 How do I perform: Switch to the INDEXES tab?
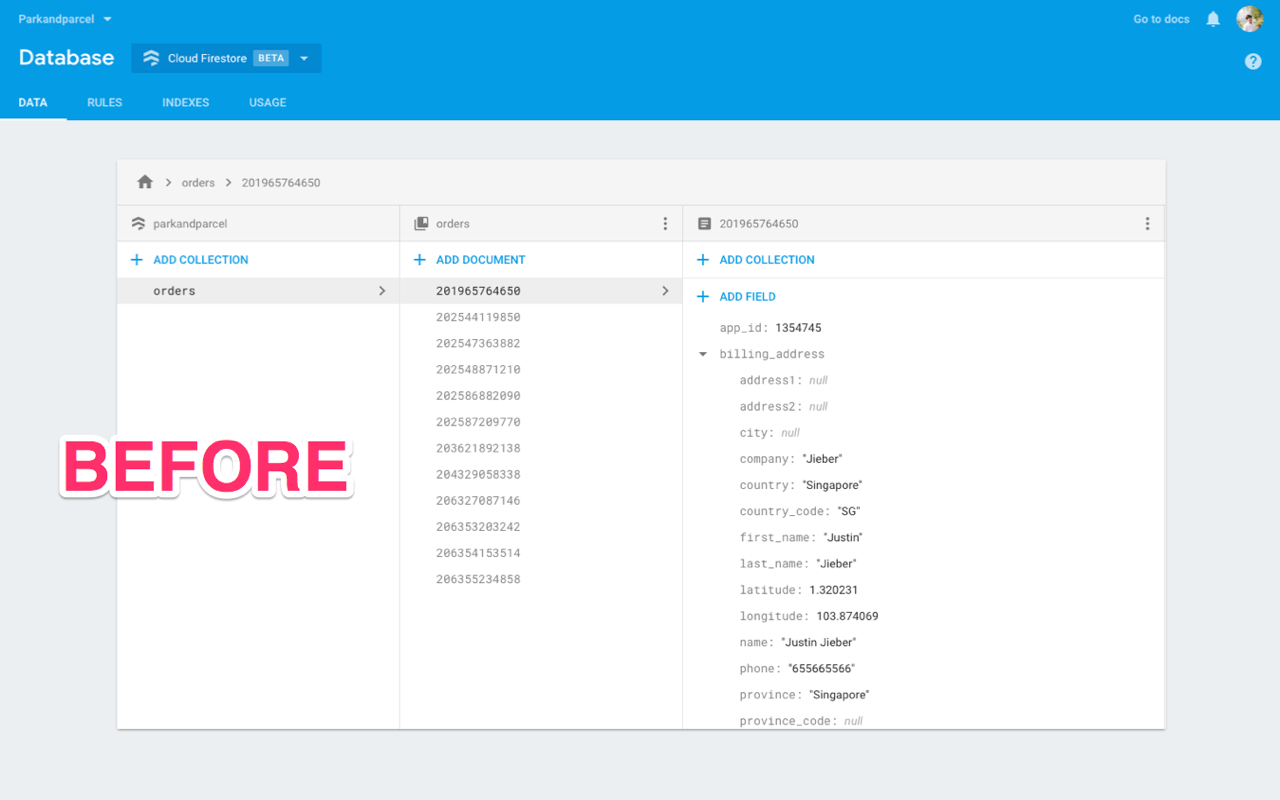(x=185, y=102)
